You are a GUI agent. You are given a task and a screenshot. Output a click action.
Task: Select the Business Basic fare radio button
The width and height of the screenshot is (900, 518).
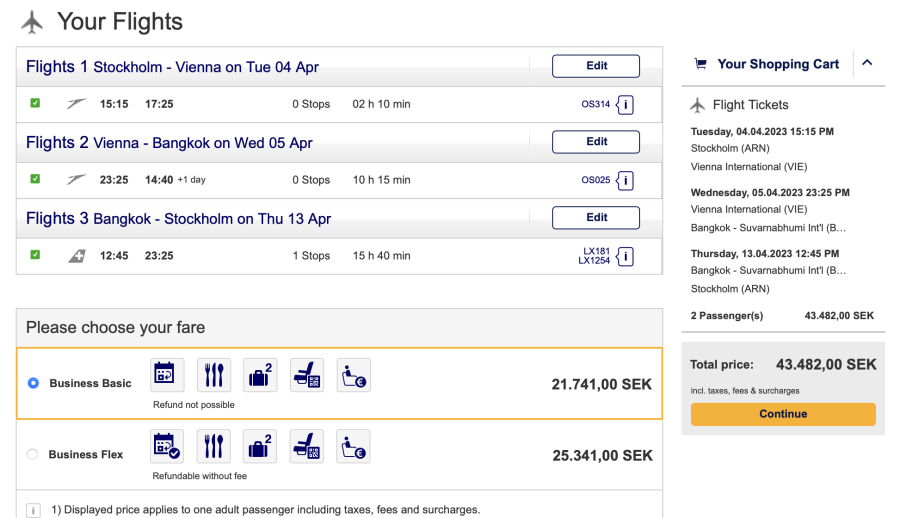click(33, 383)
